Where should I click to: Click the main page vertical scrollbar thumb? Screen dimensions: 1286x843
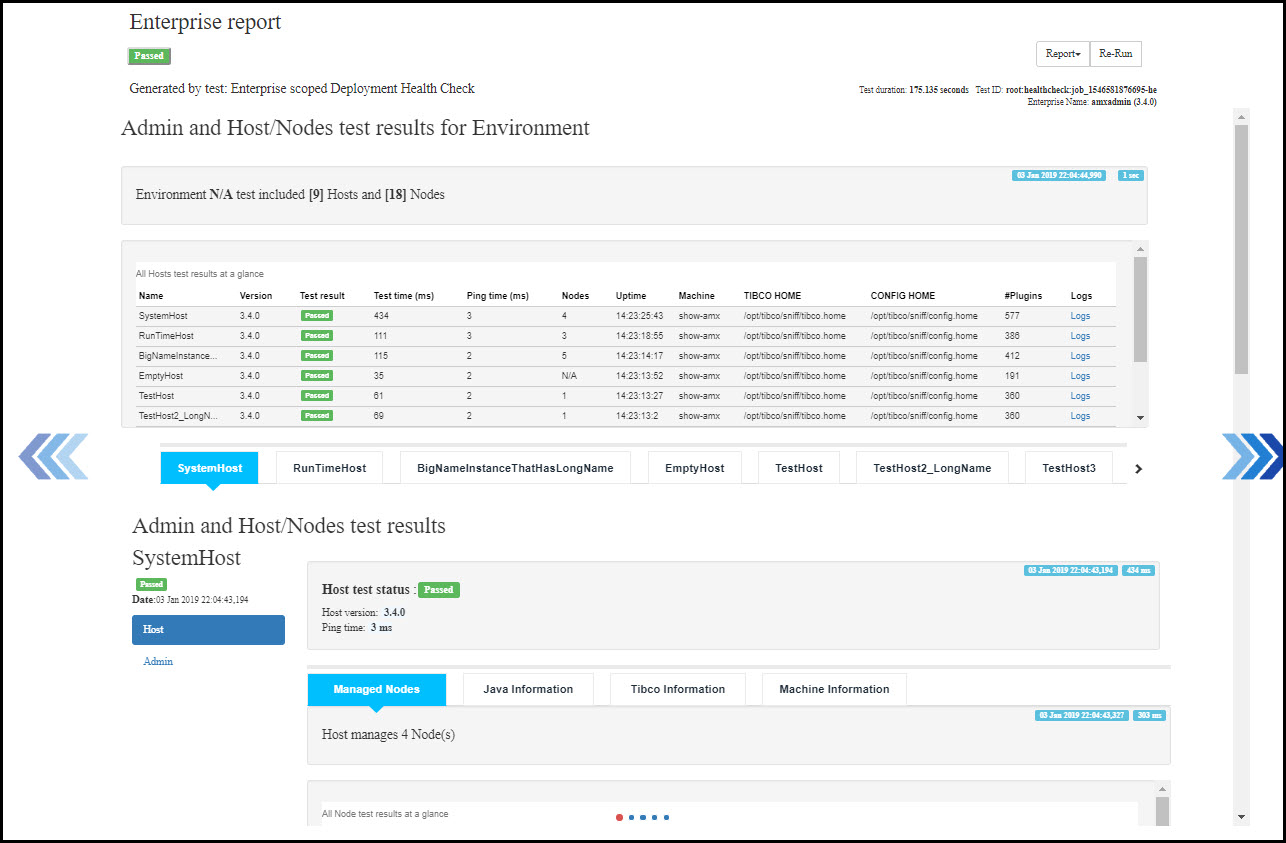[x=1241, y=250]
